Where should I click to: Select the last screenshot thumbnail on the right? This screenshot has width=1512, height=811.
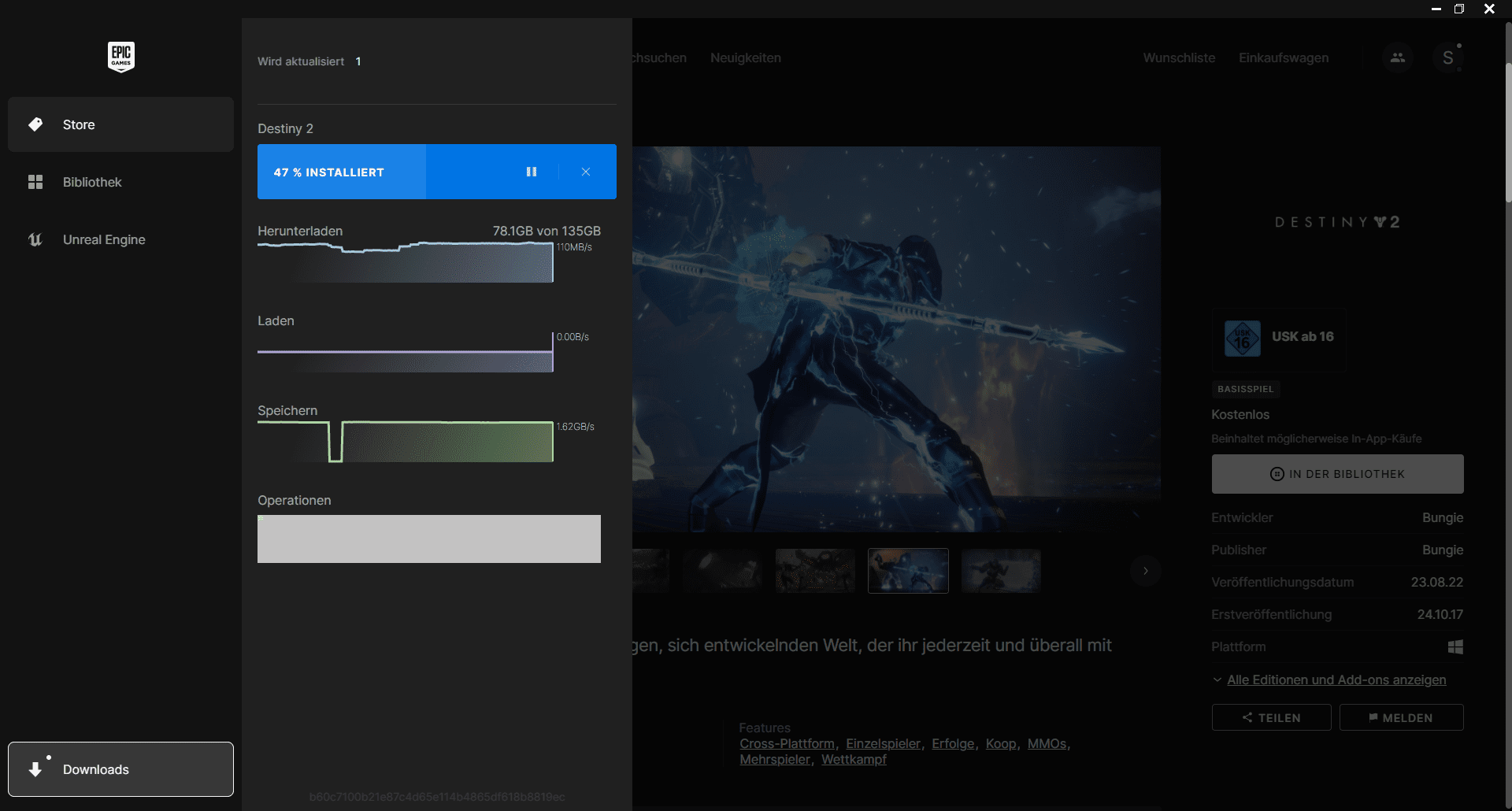coord(1001,571)
